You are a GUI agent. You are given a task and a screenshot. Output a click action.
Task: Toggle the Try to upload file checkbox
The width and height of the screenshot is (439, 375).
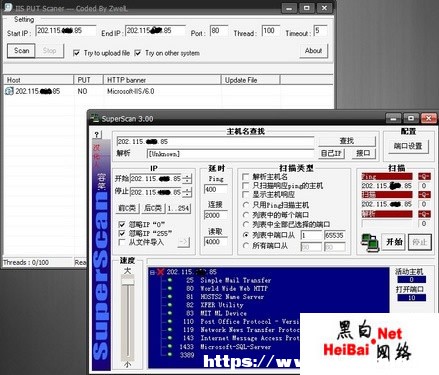coord(76,53)
